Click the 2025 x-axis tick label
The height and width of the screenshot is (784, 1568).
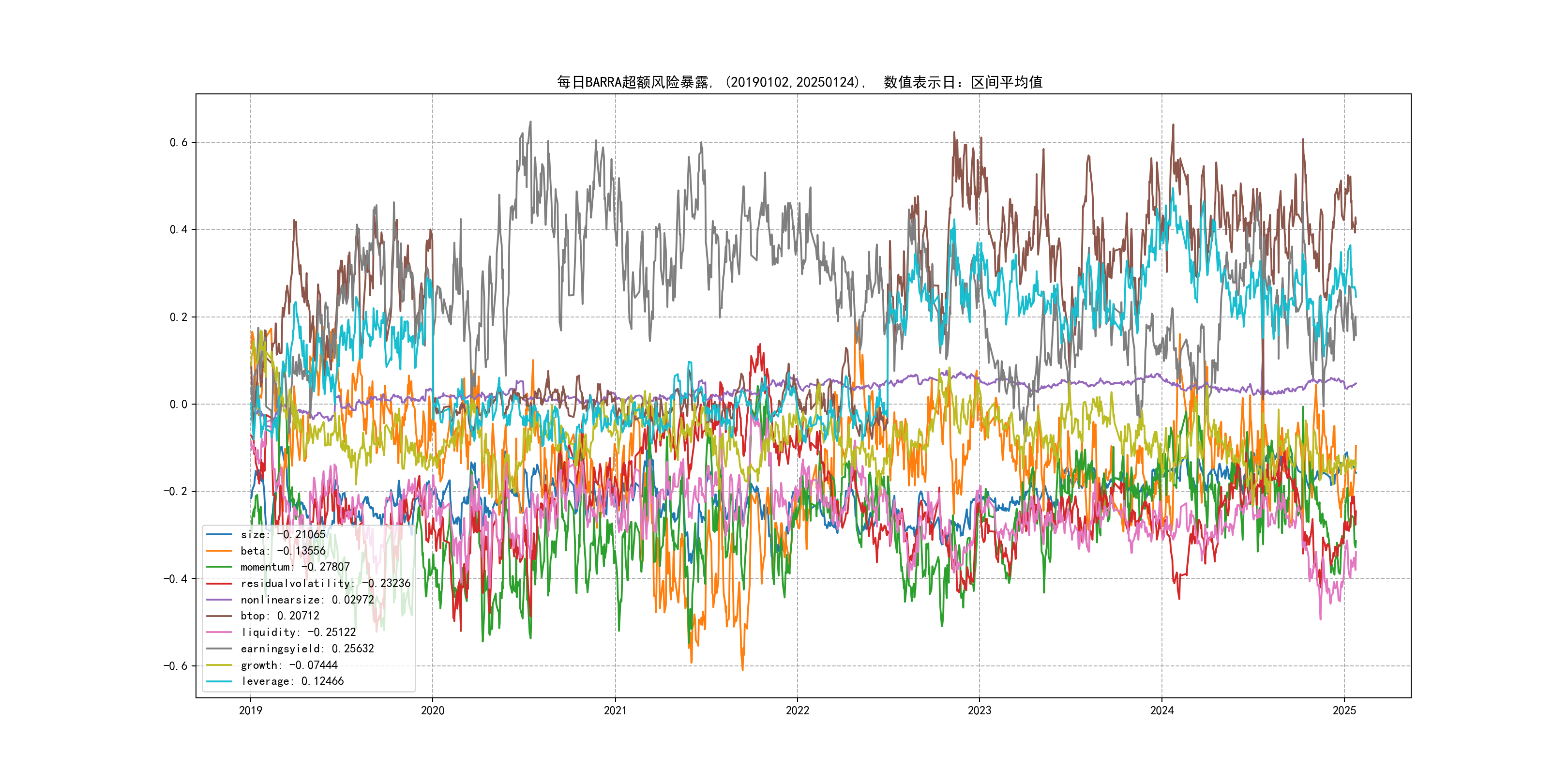[x=1344, y=710]
